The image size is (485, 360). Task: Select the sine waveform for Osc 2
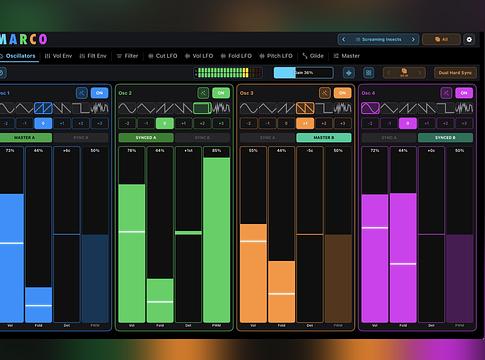(127, 108)
